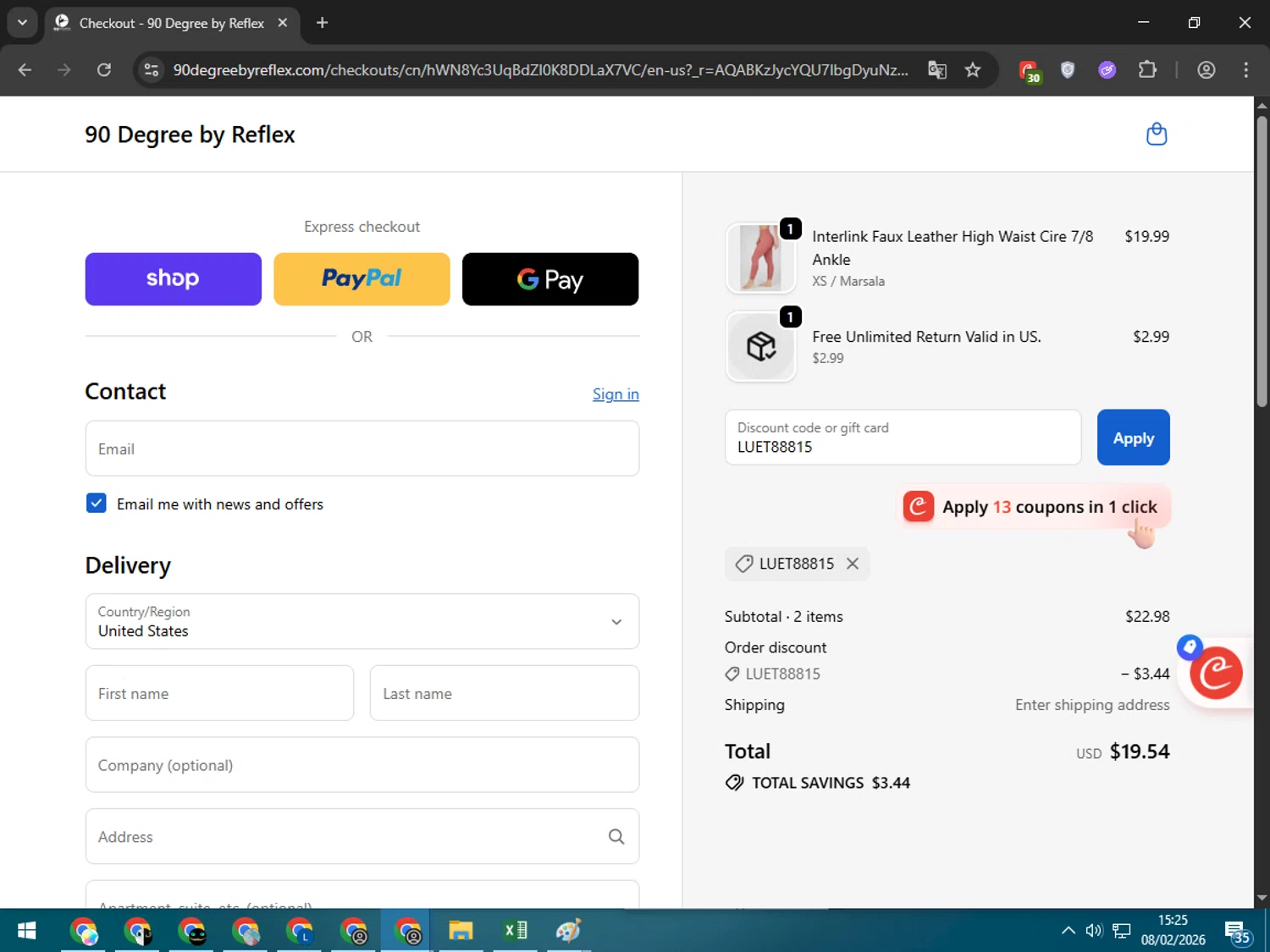Open the shopping bag cart icon

click(1156, 135)
